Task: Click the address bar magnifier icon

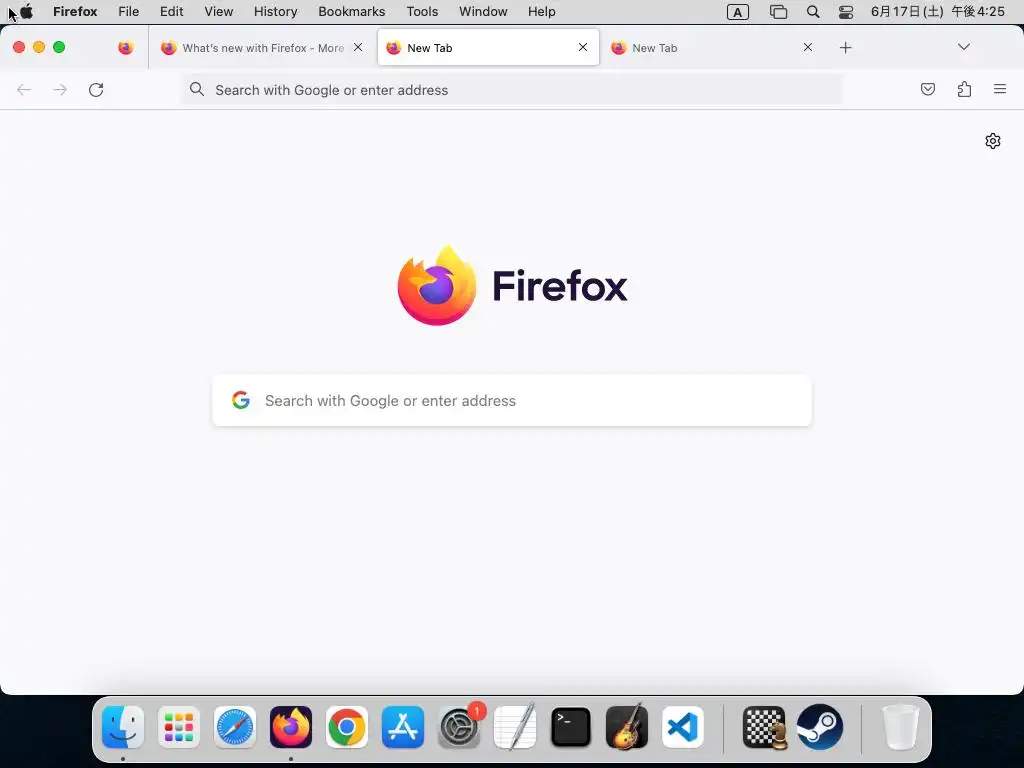Action: point(197,89)
